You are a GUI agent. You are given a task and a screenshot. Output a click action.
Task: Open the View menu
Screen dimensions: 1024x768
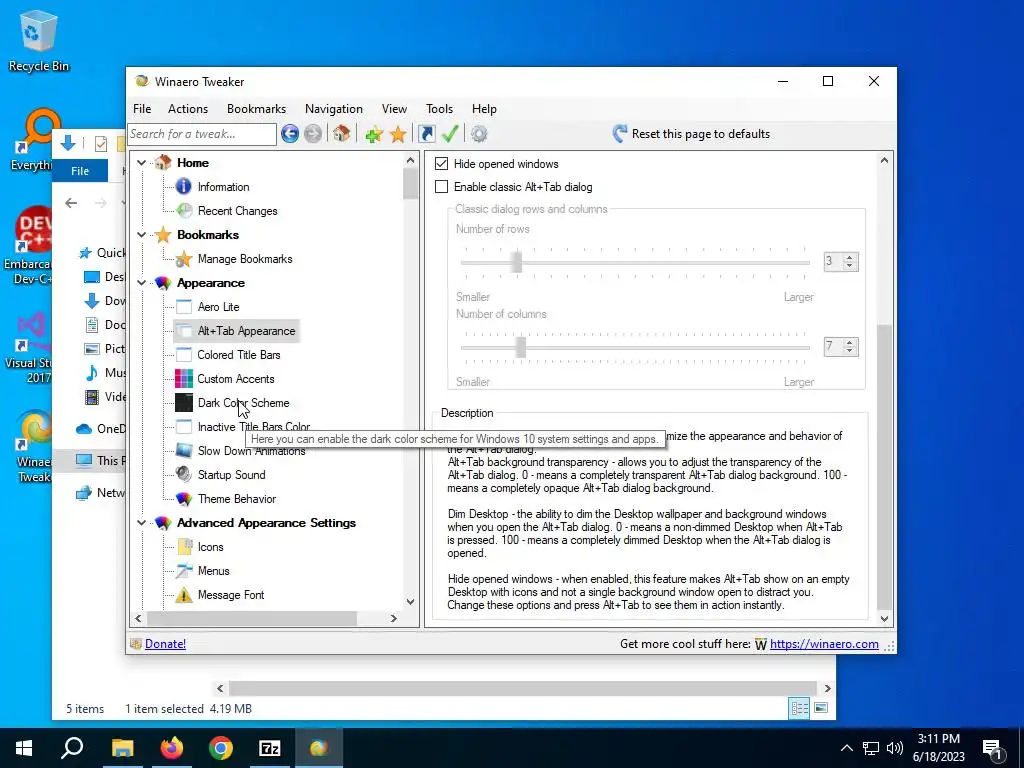pyautogui.click(x=394, y=109)
